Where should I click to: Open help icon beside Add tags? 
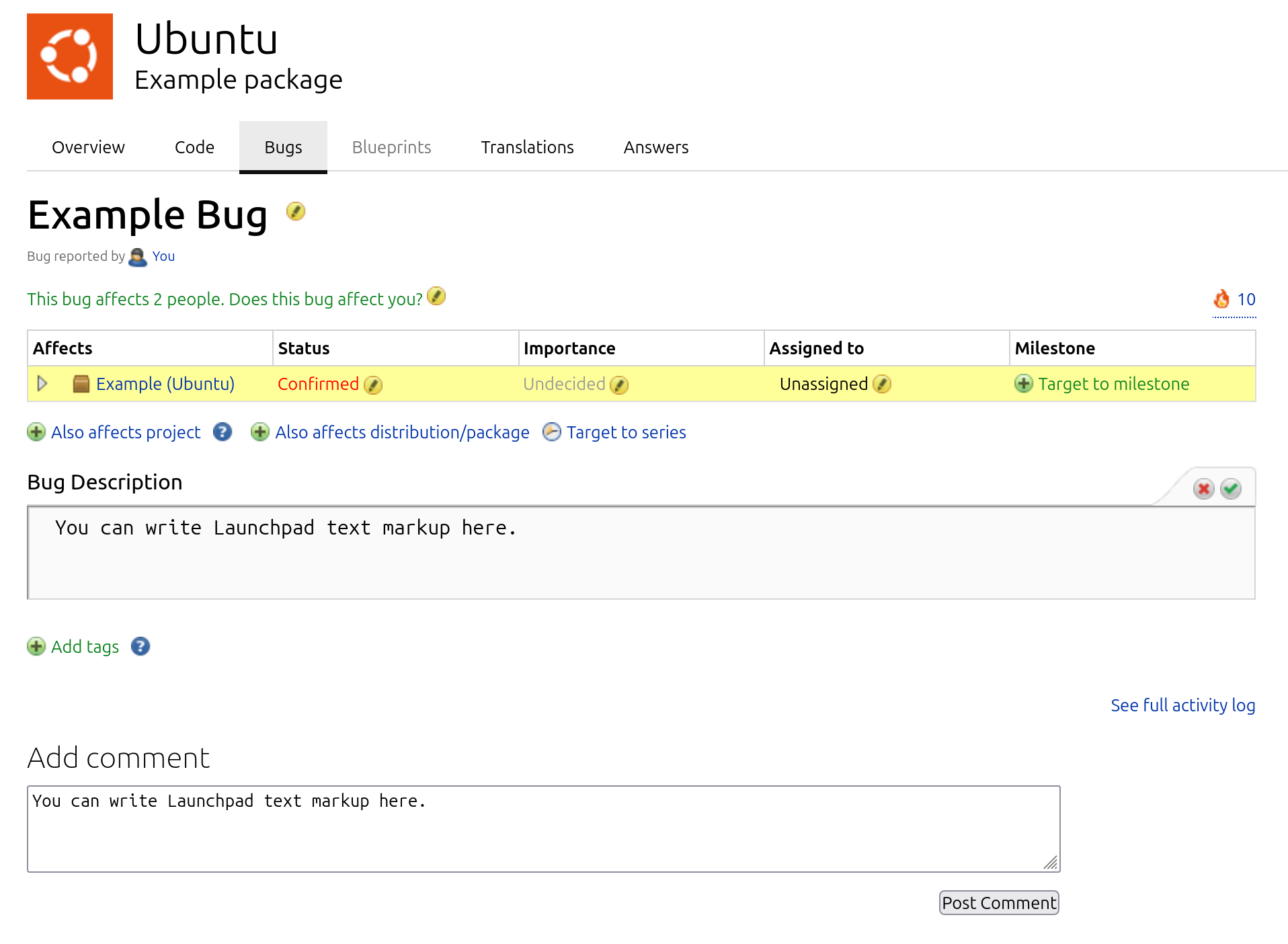tap(140, 646)
